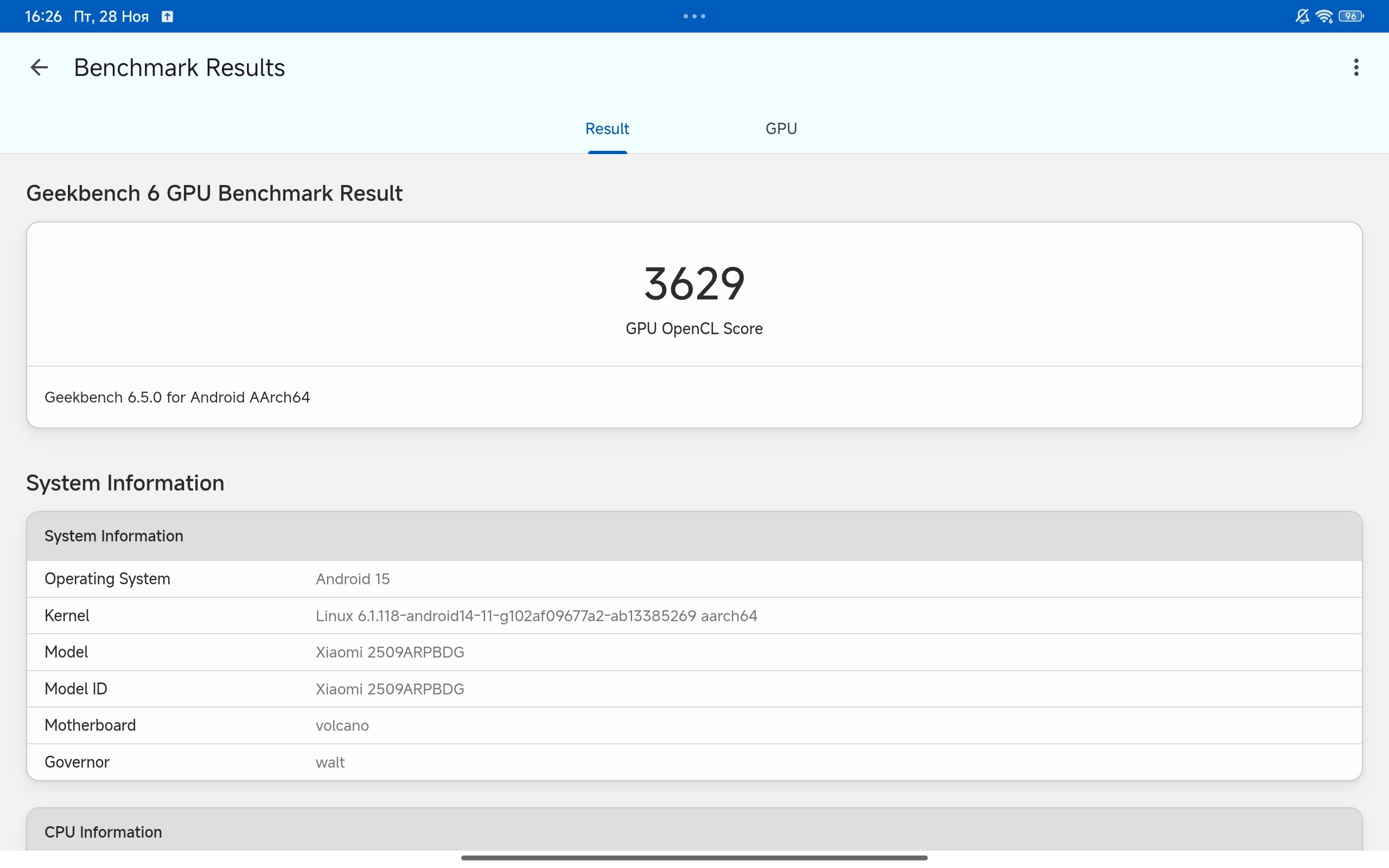Select the Kernel information row
The image size is (1389, 868).
click(x=694, y=615)
